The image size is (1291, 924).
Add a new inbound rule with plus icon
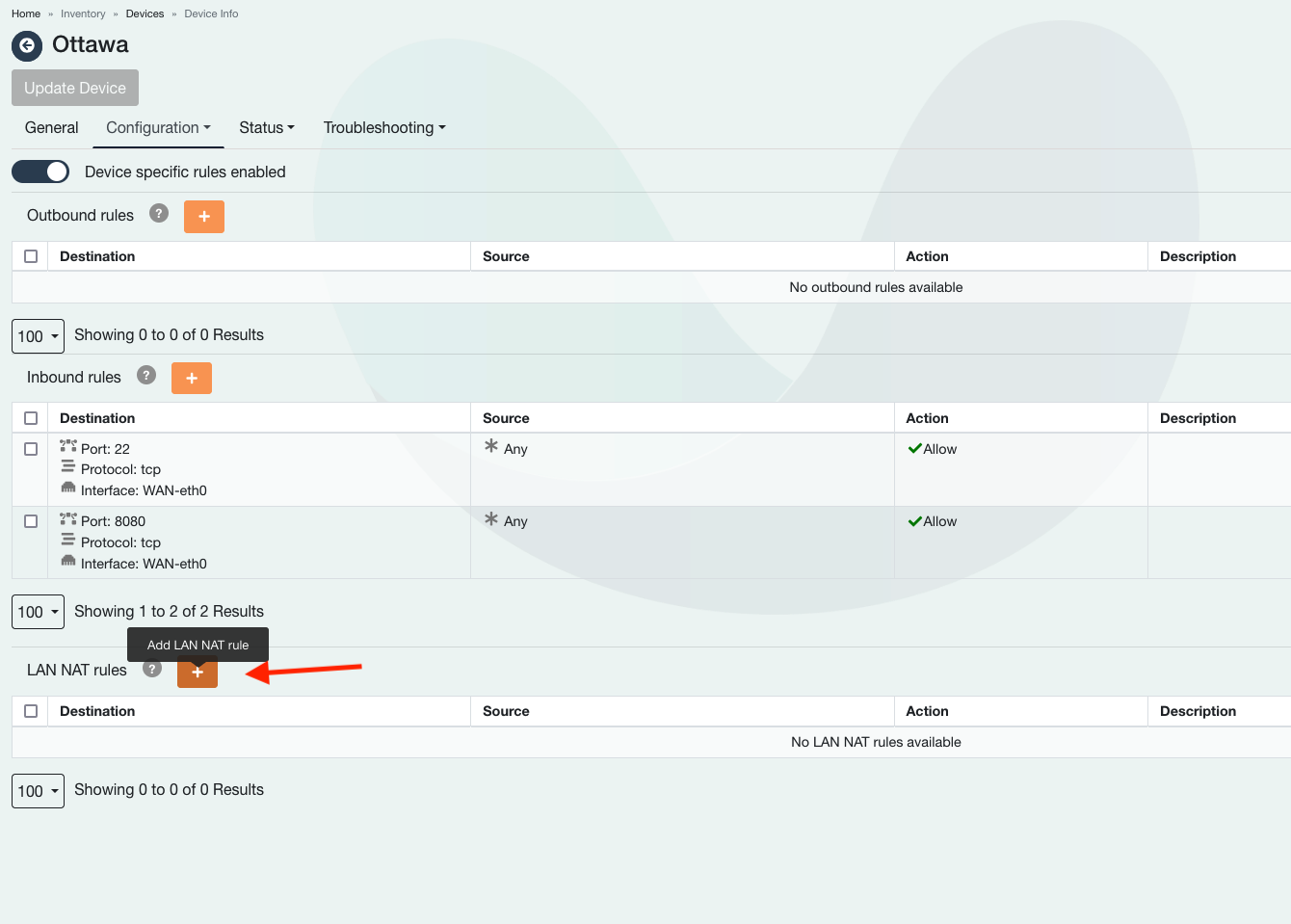click(192, 379)
